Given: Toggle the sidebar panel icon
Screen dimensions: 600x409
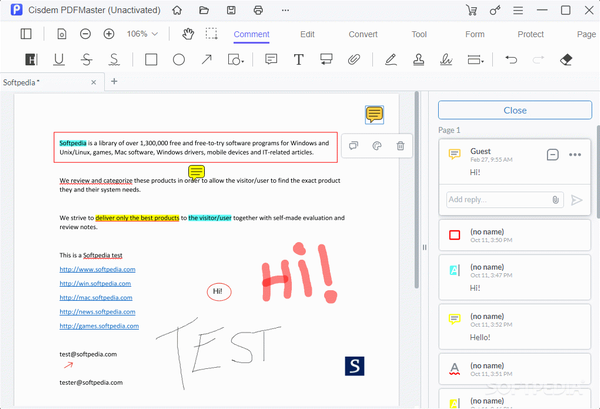Looking at the screenshot, I should tap(26, 34).
